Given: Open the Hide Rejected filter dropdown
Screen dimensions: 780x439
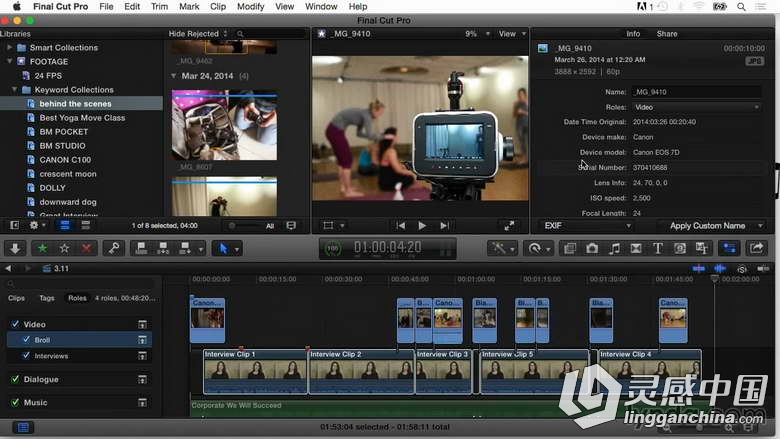Looking at the screenshot, I should pos(197,33).
